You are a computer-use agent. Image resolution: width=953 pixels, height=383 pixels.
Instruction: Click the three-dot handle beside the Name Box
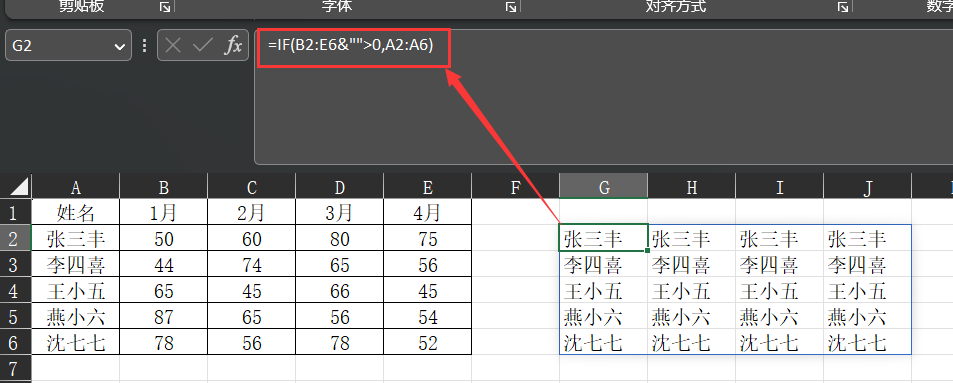click(145, 46)
